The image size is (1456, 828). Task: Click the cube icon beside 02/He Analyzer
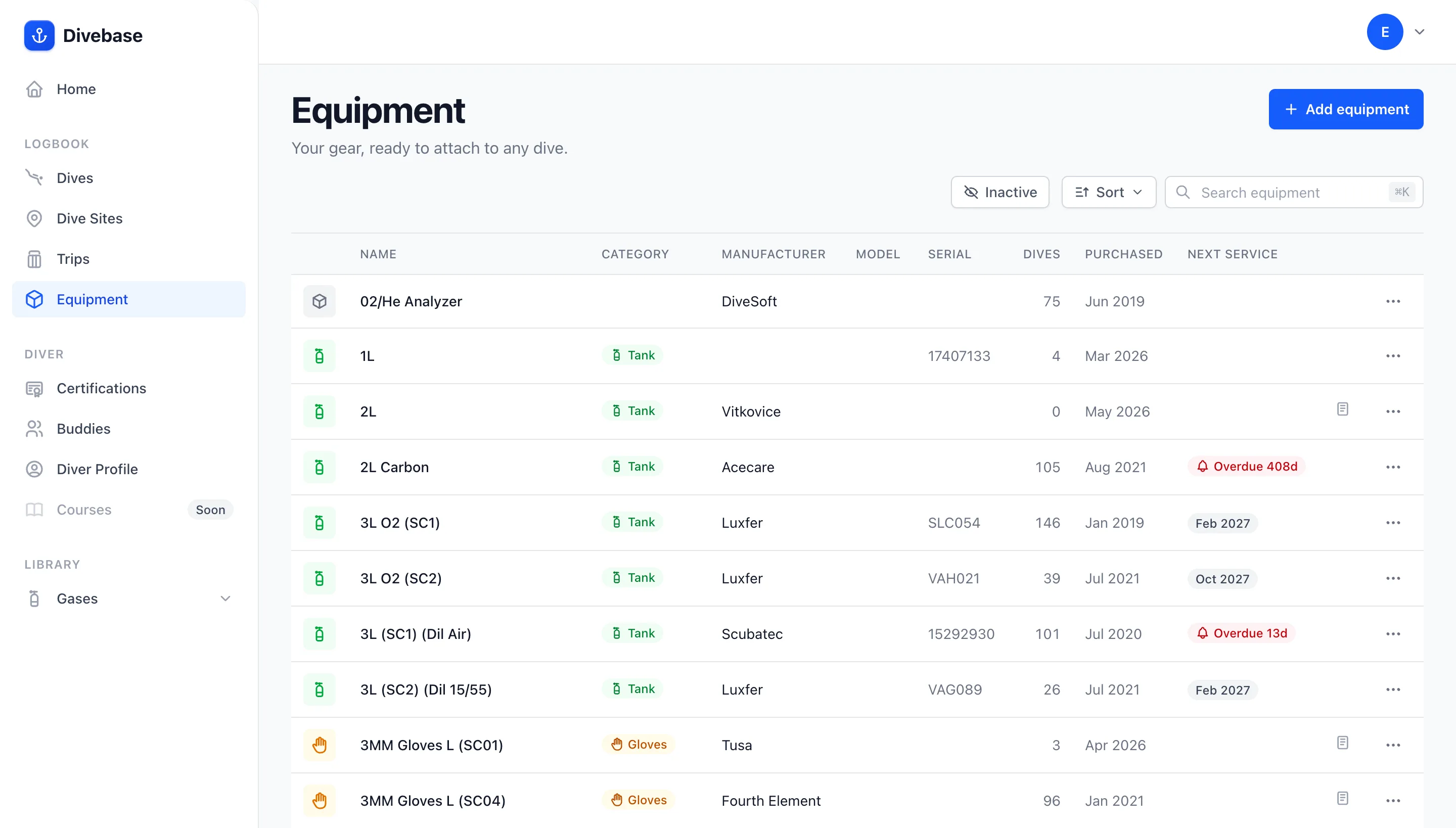point(319,301)
